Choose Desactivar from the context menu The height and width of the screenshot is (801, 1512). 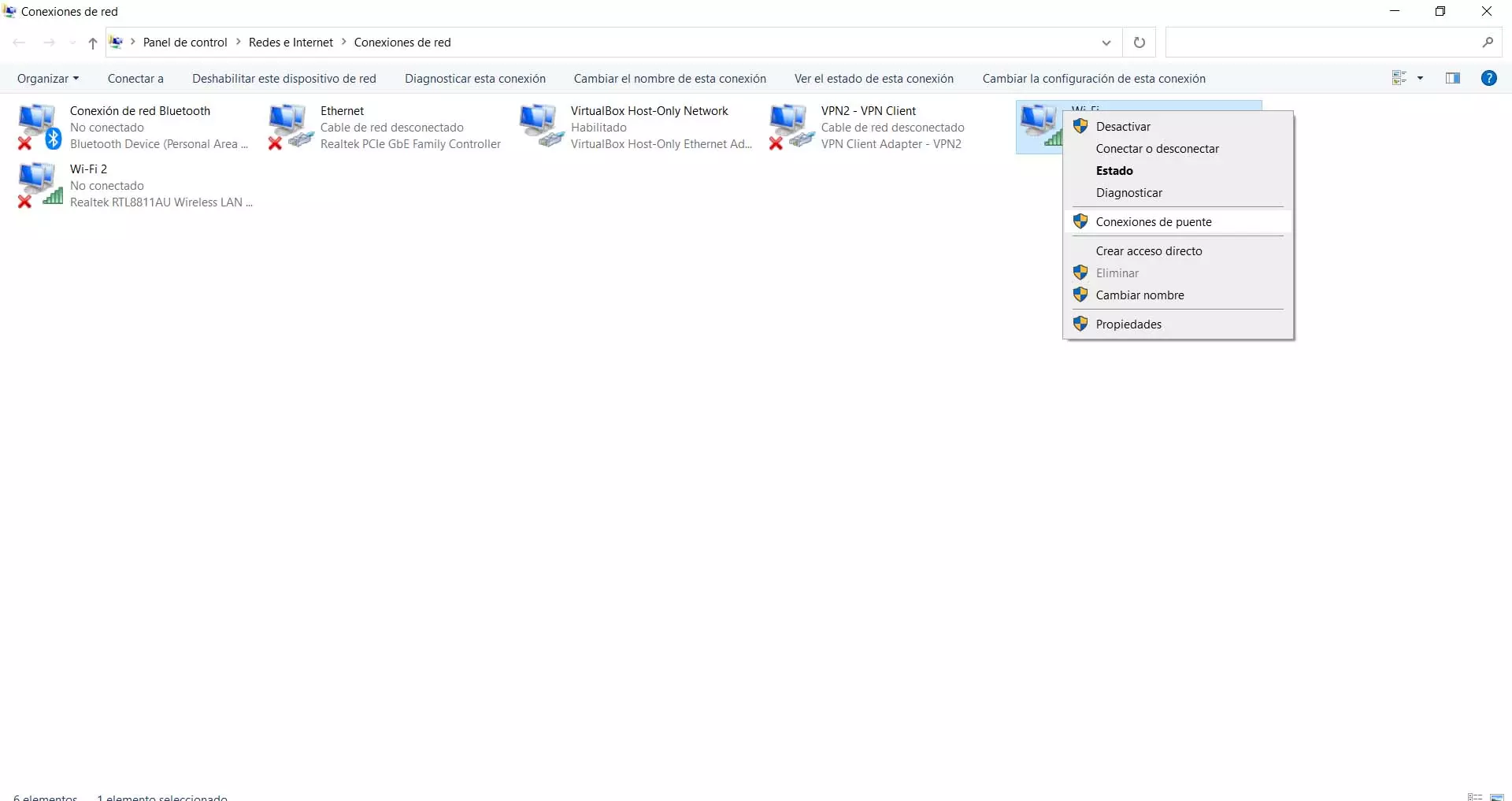click(x=1178, y=127)
